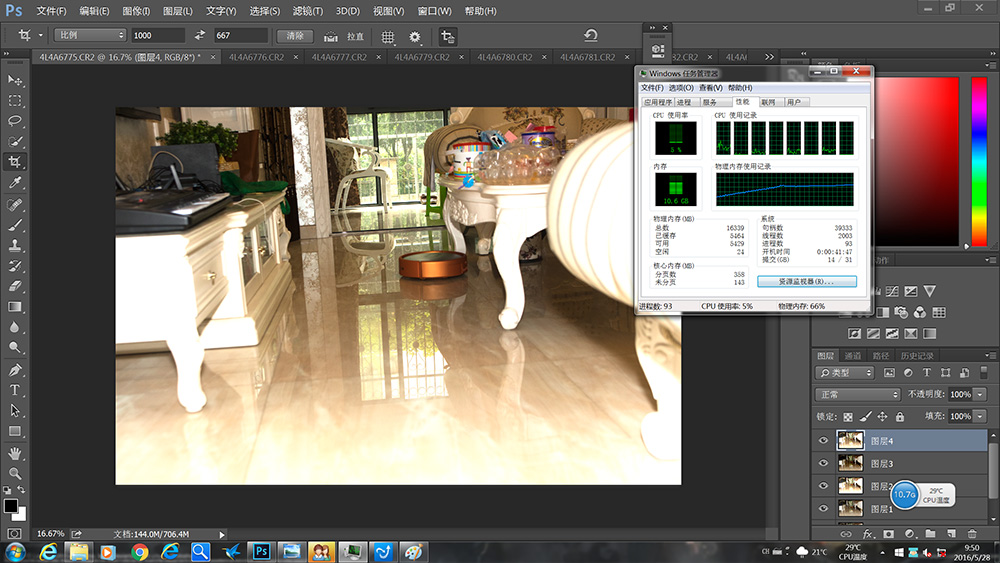
Task: Toggle the lock all icon for layer
Action: coord(900,416)
